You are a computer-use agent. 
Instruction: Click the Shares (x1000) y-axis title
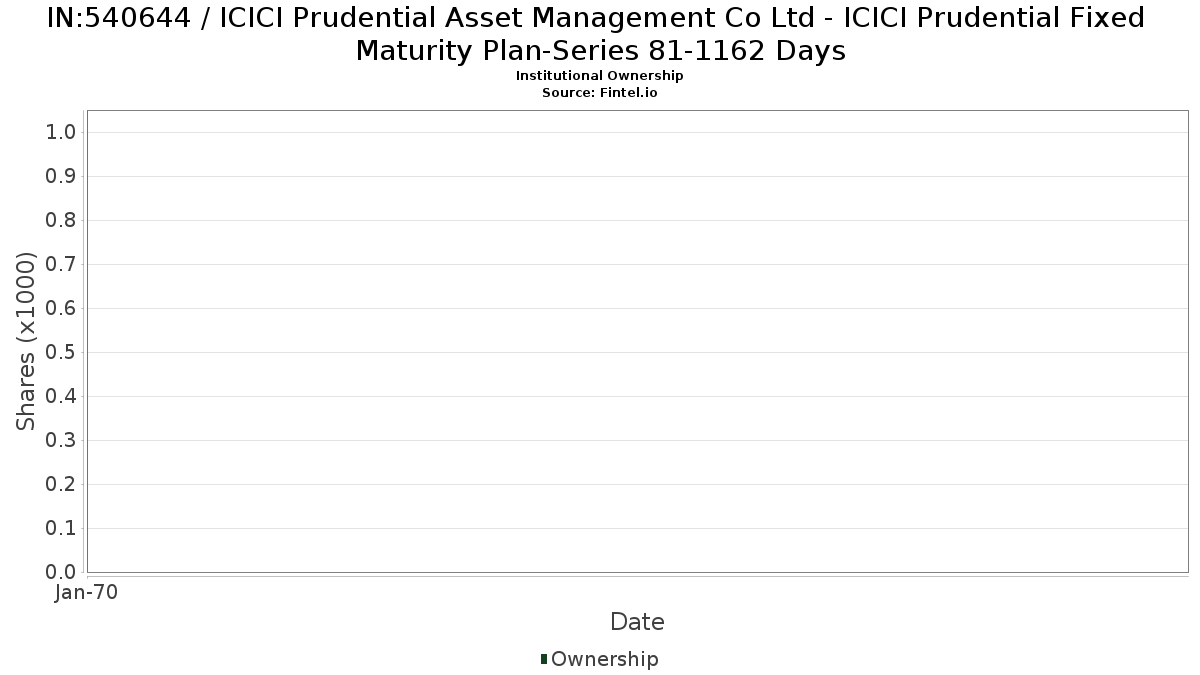pyautogui.click(x=26, y=342)
